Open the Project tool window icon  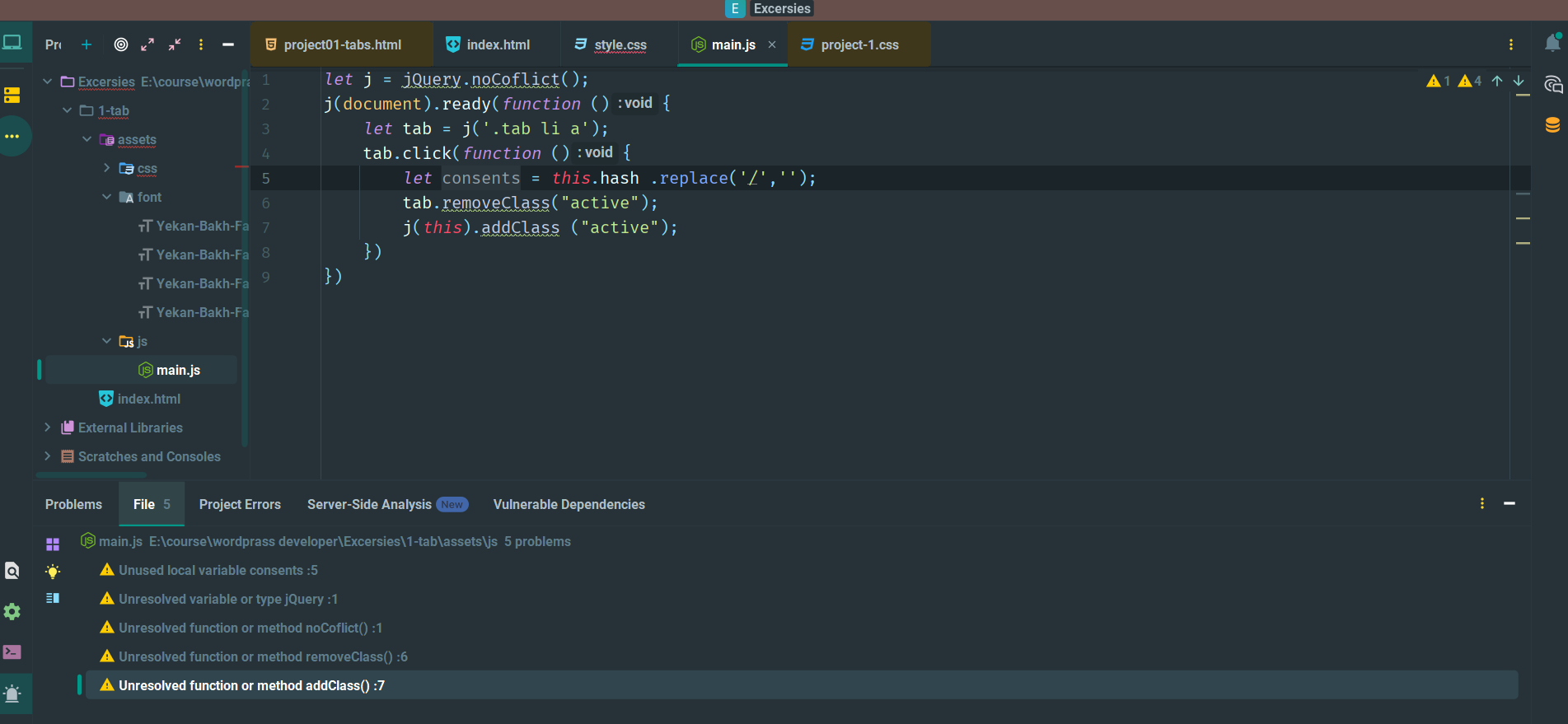coord(12,43)
